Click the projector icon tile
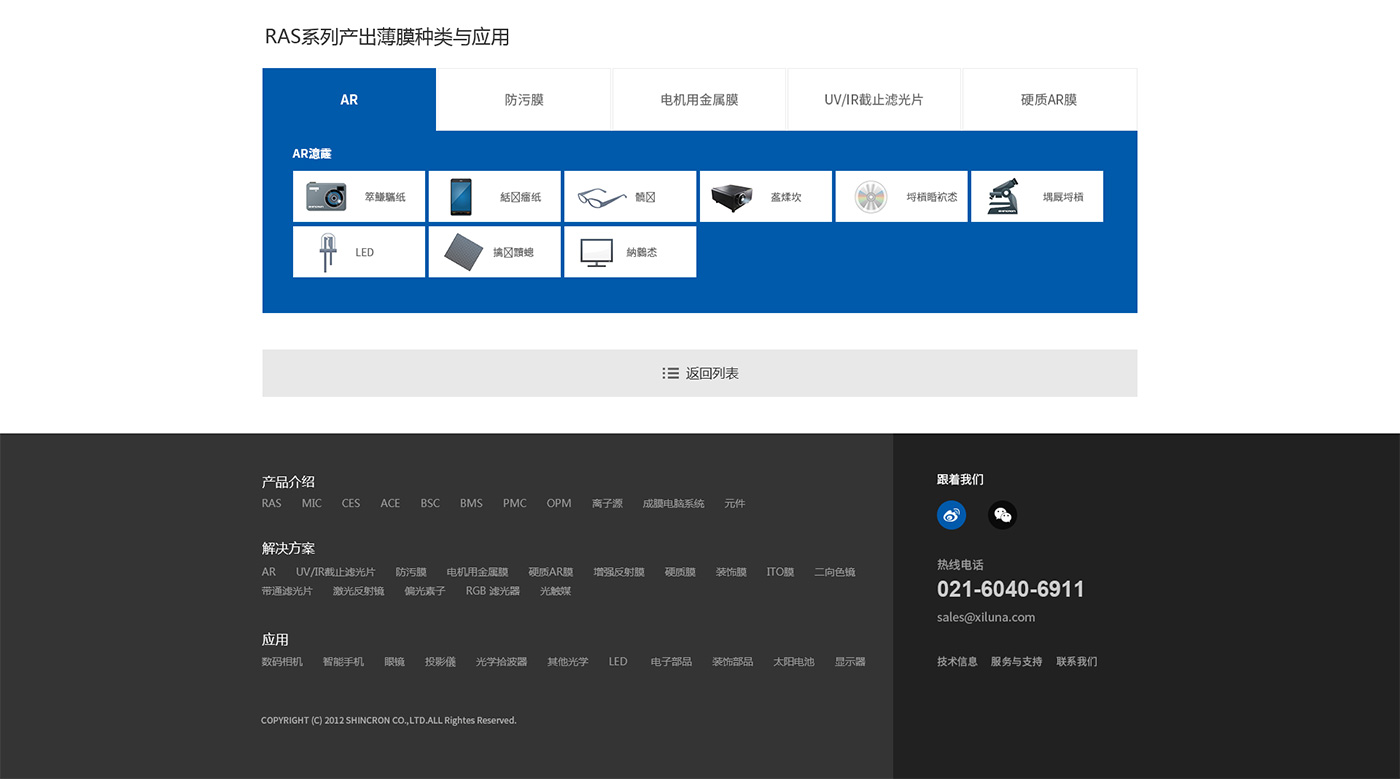 (x=765, y=196)
